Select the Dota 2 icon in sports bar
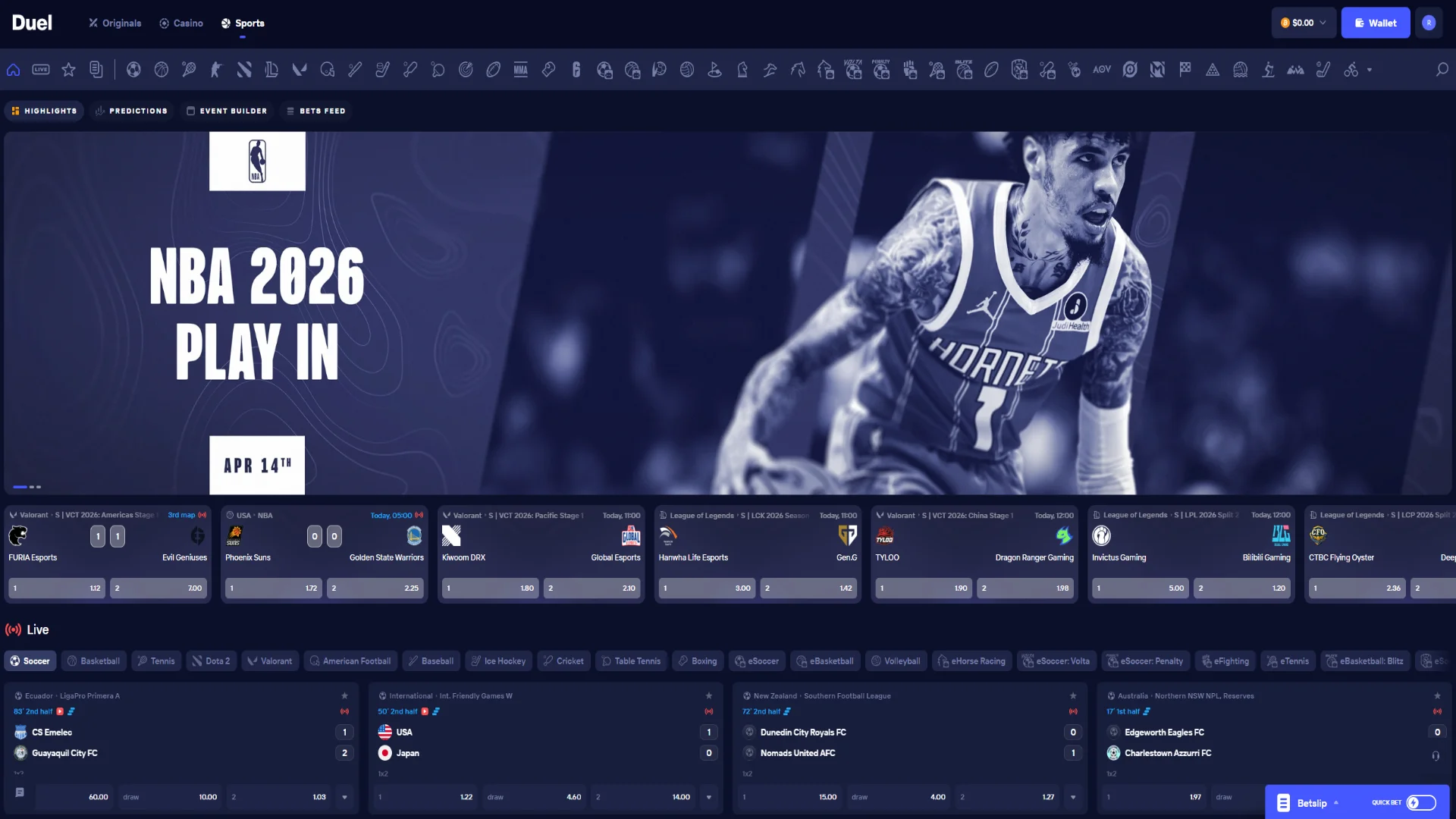 244,70
